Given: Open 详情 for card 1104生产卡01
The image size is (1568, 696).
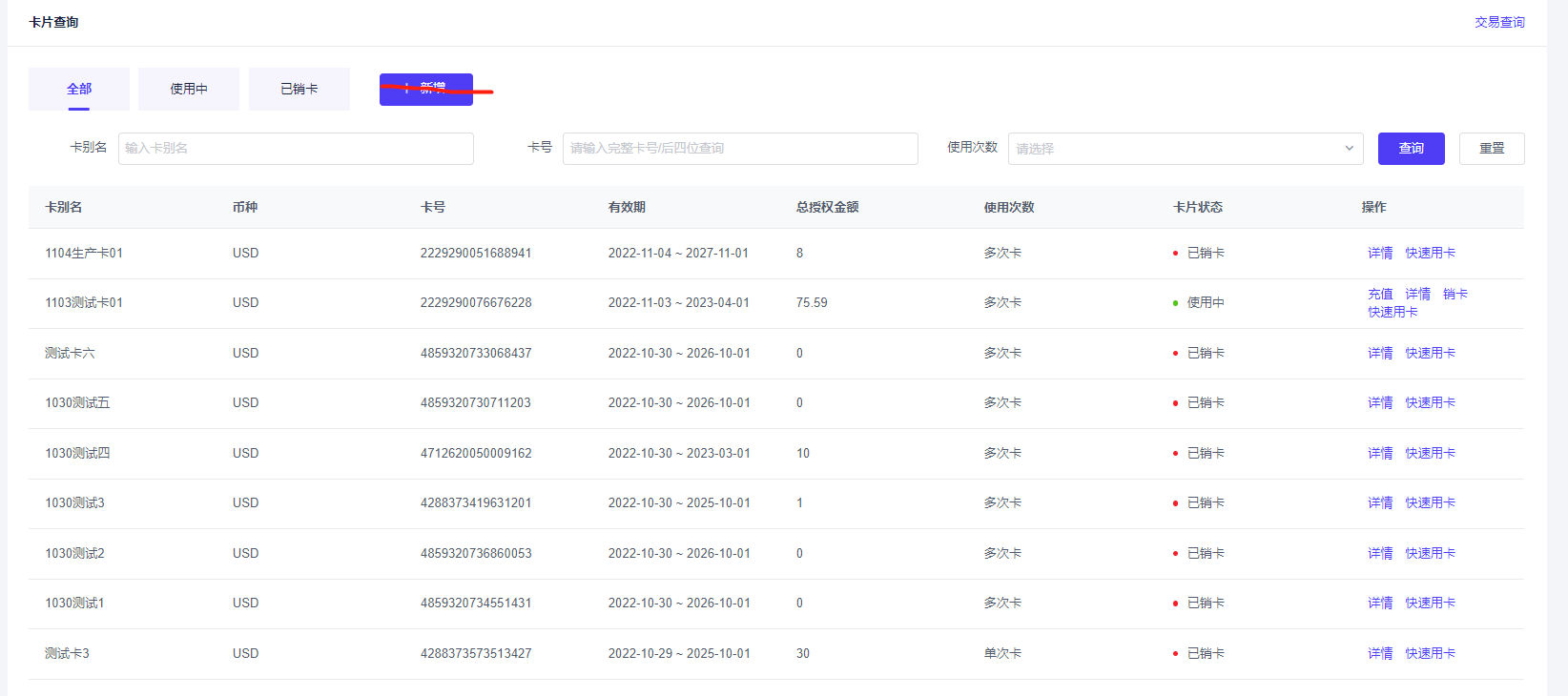Looking at the screenshot, I should (x=1380, y=253).
